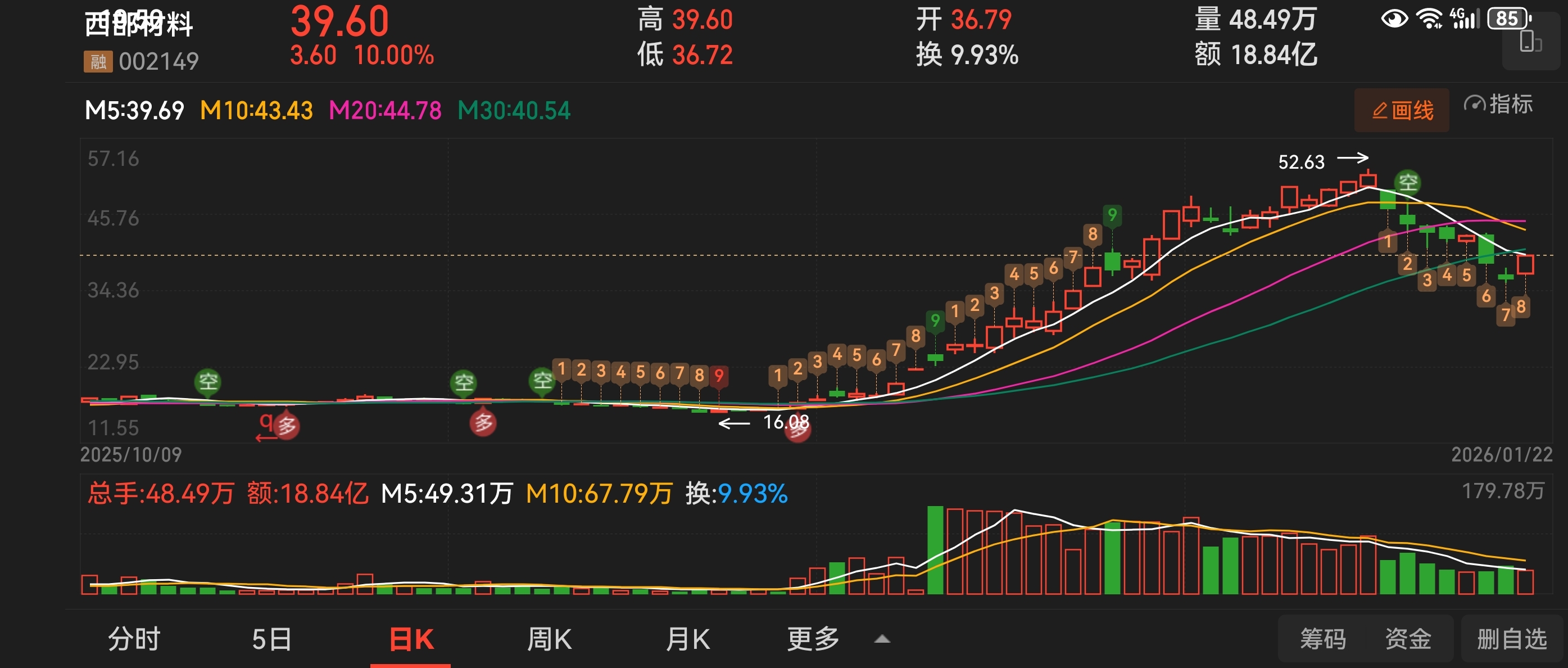Toggle the 筹码 chip distribution view

point(1323,639)
